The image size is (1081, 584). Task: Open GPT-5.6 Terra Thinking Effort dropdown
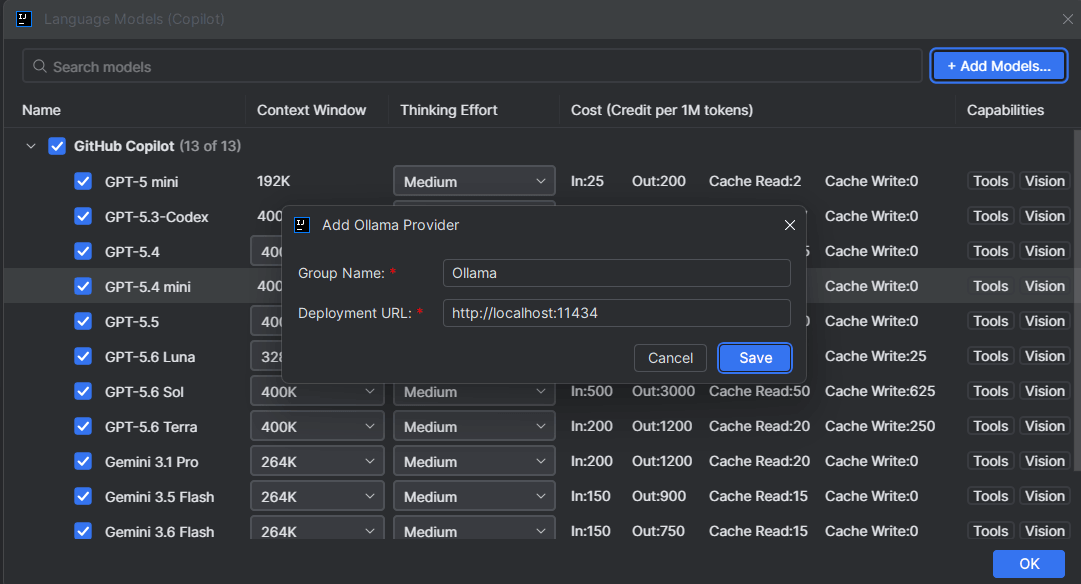[x=474, y=427]
